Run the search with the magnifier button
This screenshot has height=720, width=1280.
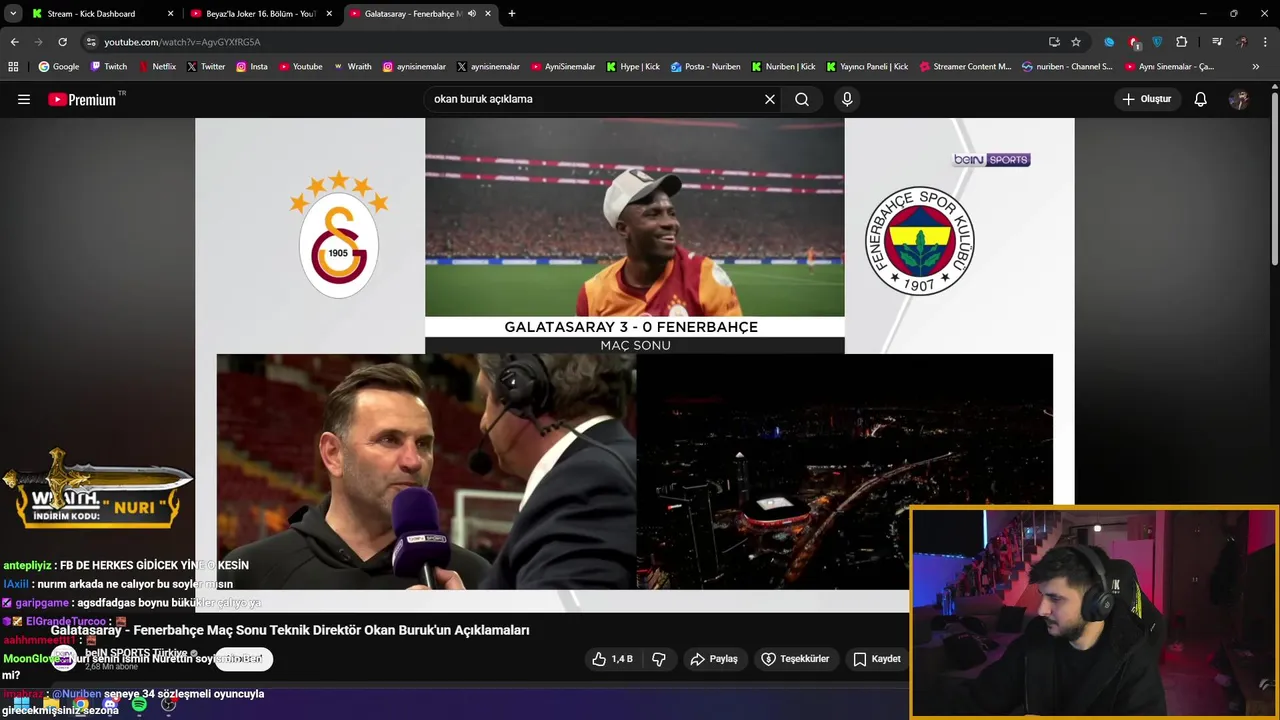(802, 99)
